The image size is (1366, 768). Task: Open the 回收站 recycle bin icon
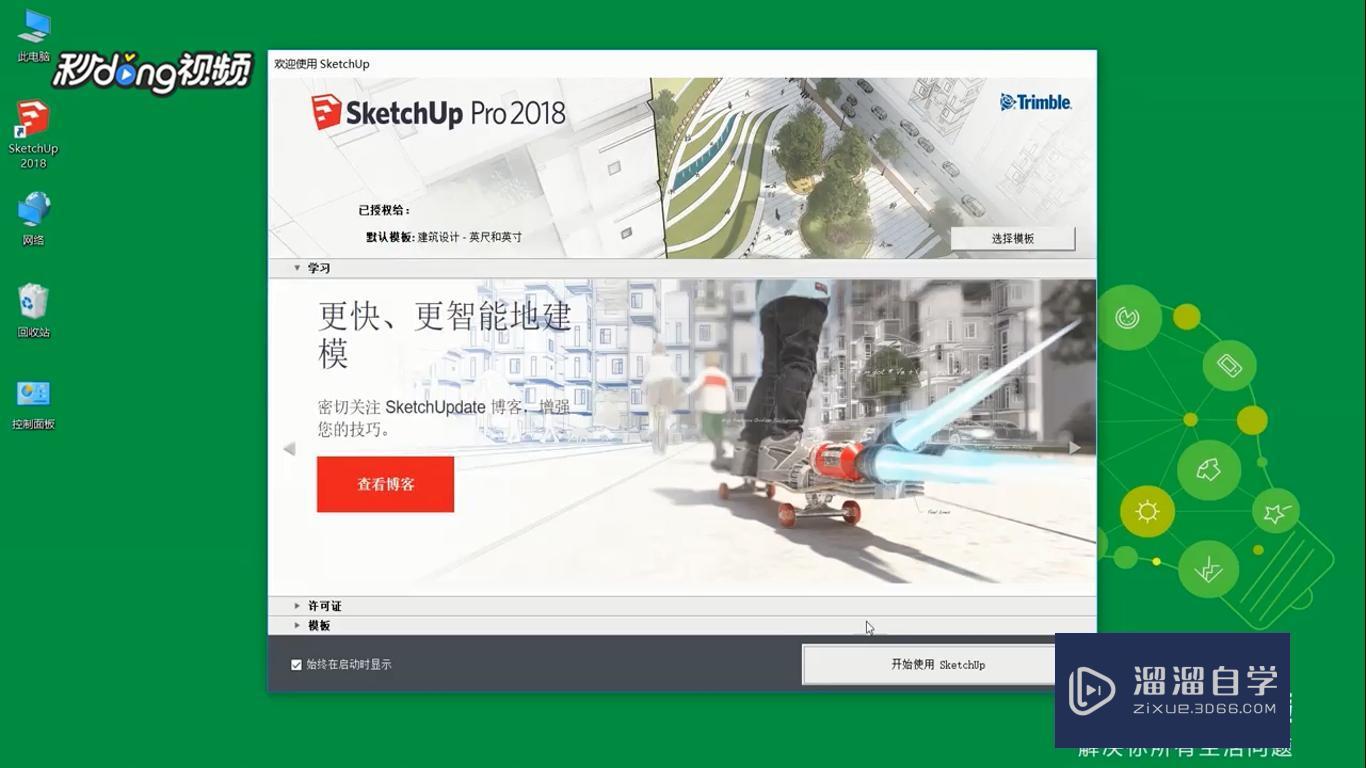pos(33,310)
